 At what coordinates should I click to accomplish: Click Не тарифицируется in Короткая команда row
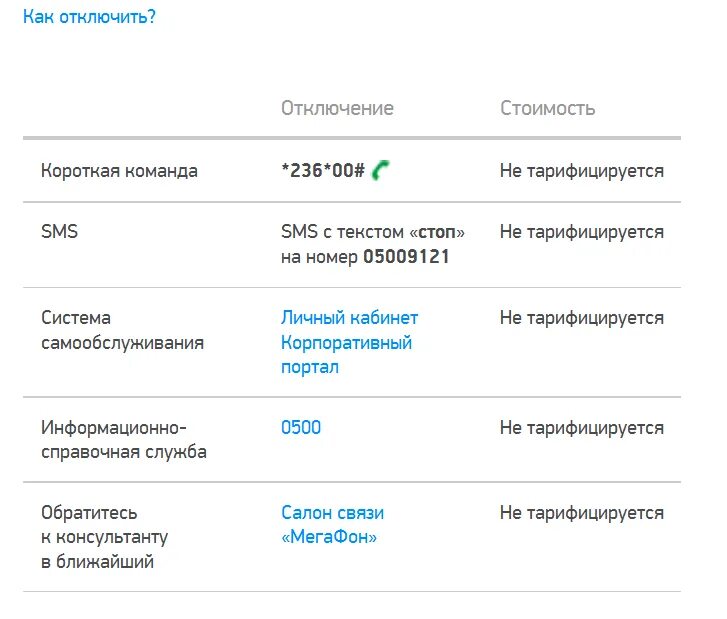582,171
